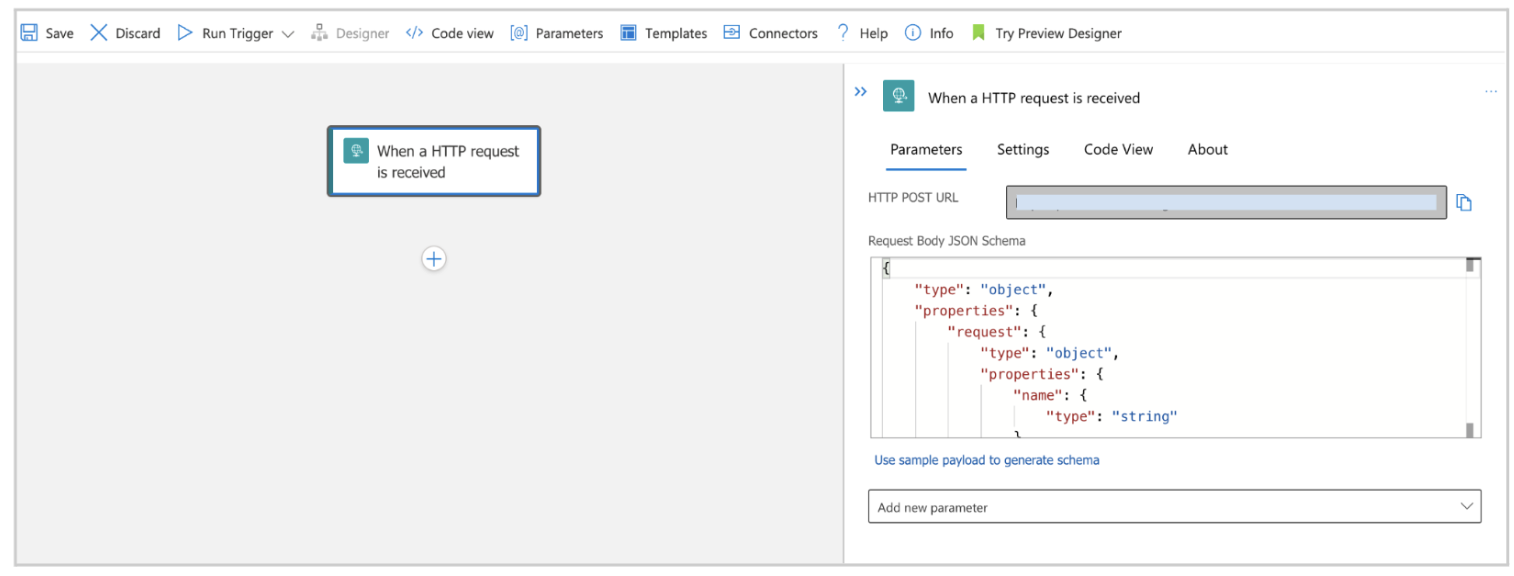Image resolution: width=1514 pixels, height=576 pixels.
Task: Open the Templates gallery
Action: [x=663, y=33]
